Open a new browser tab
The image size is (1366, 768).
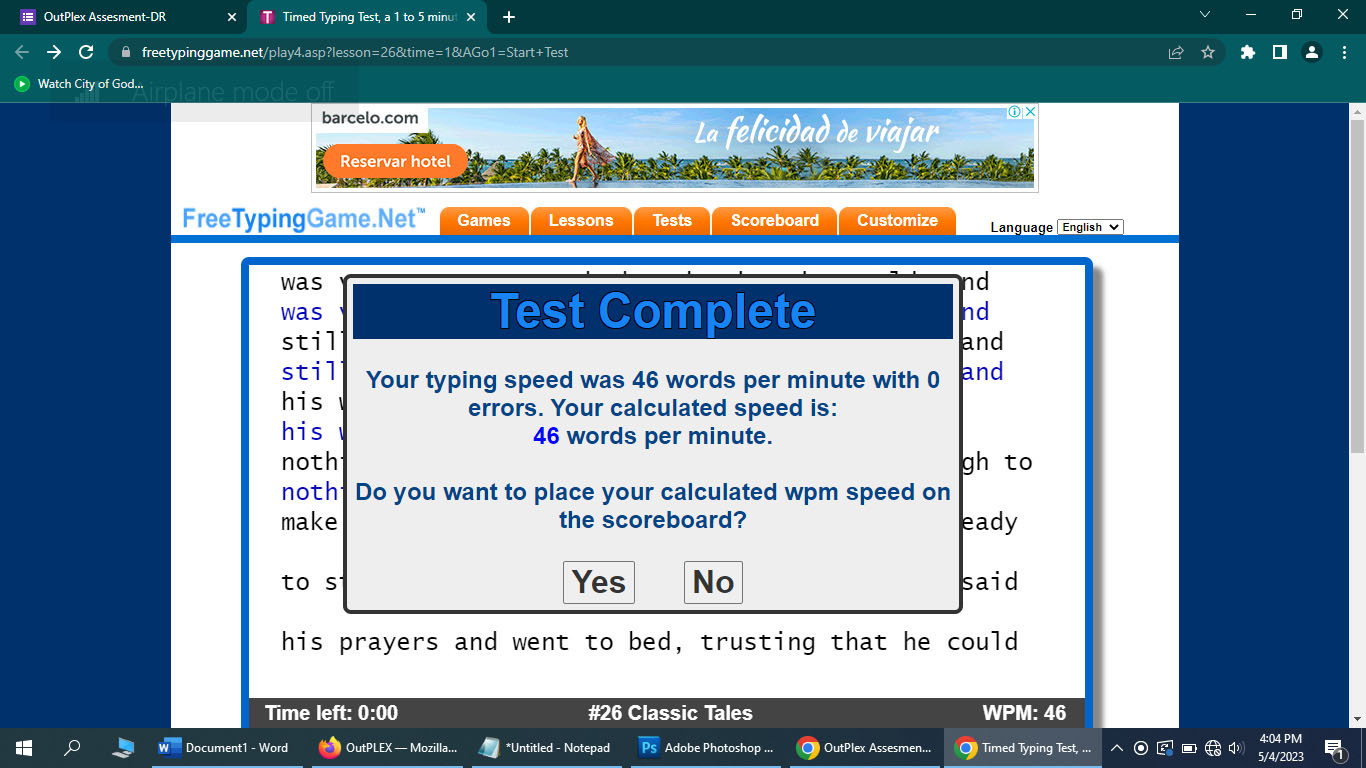click(x=509, y=17)
